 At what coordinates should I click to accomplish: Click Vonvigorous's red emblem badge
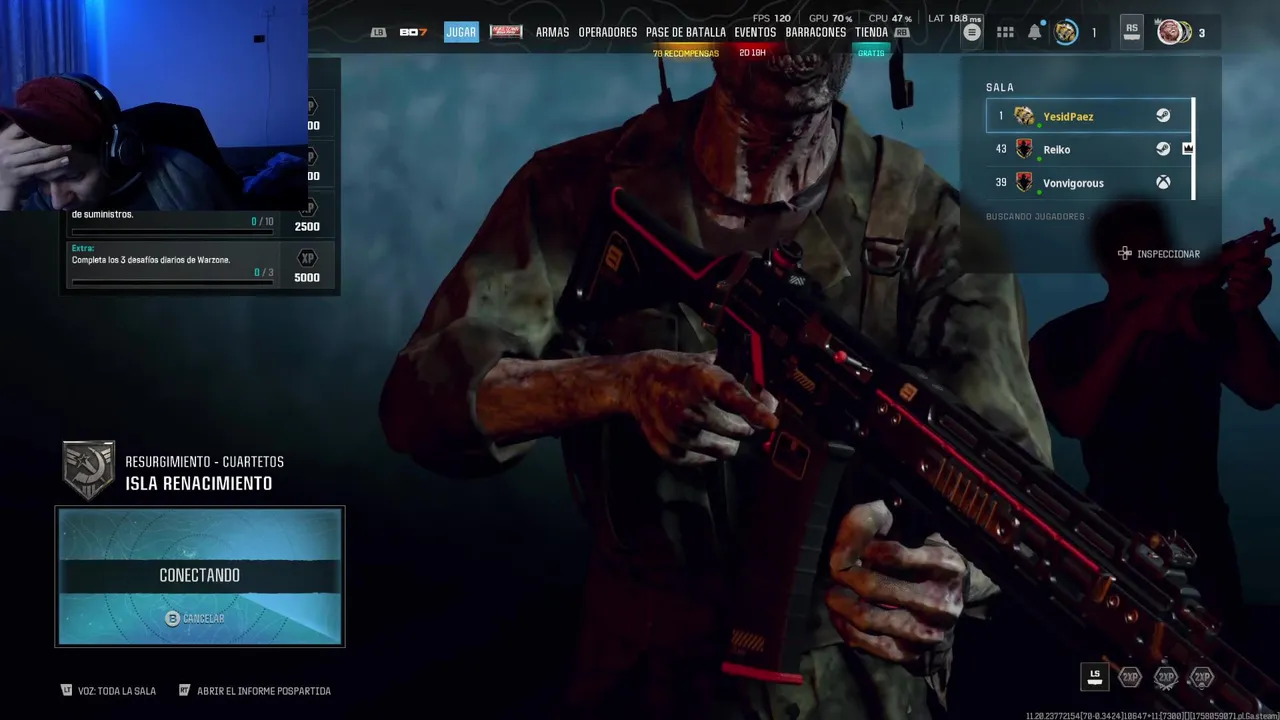1024,183
